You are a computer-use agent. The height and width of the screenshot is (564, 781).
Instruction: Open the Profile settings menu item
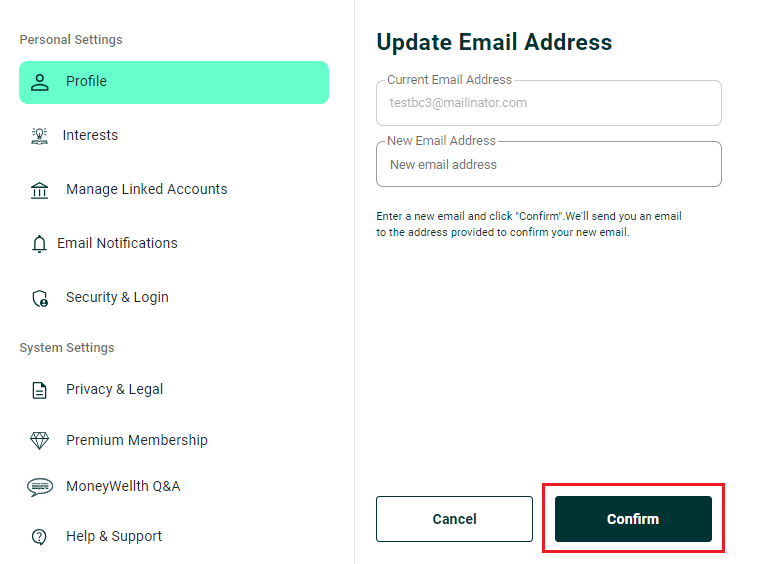click(174, 82)
